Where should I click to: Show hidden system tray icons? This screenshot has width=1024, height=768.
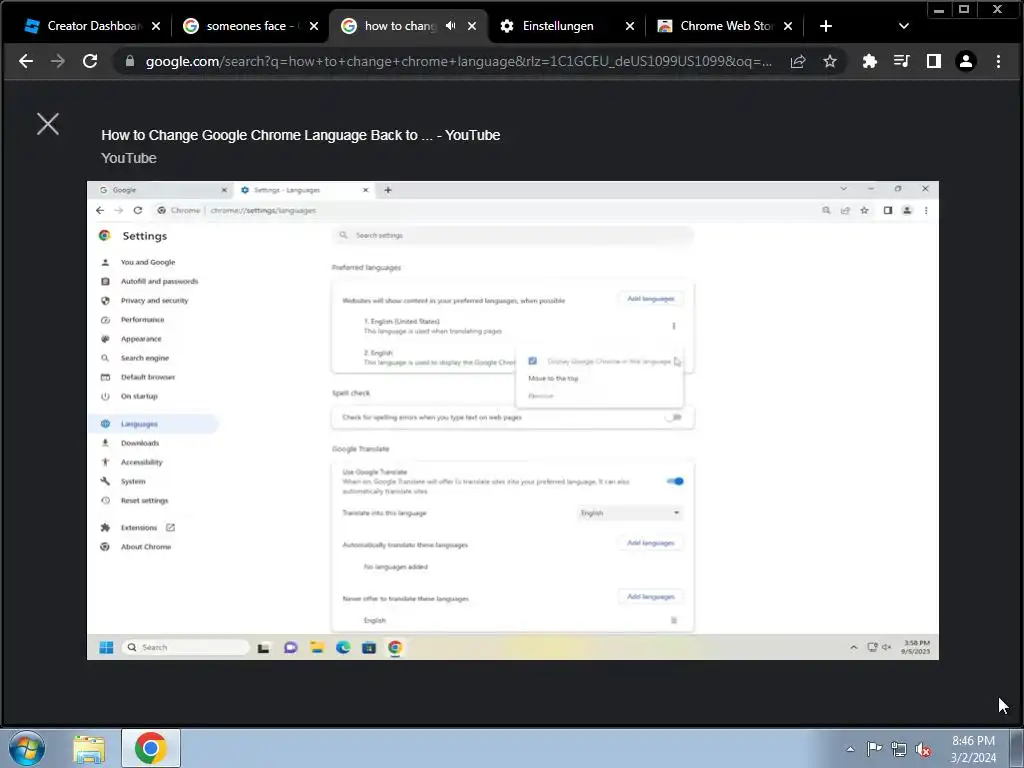850,749
